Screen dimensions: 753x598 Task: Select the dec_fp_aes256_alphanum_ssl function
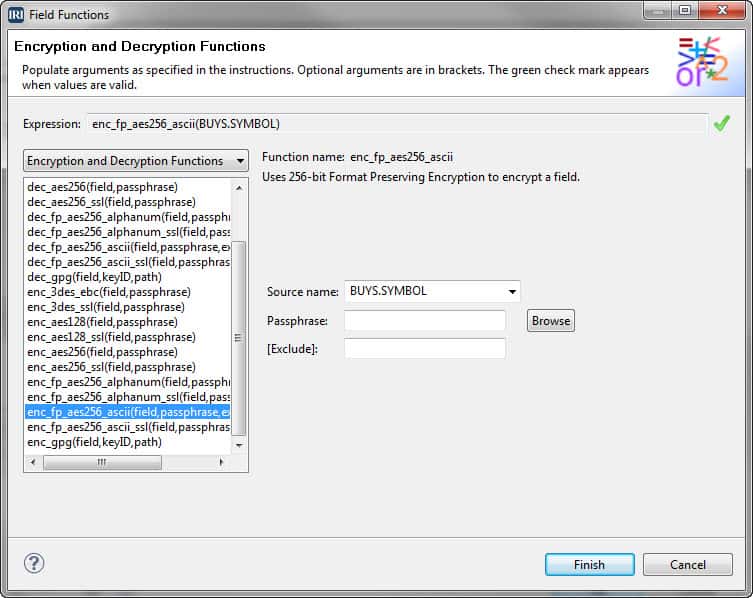pyautogui.click(x=128, y=232)
